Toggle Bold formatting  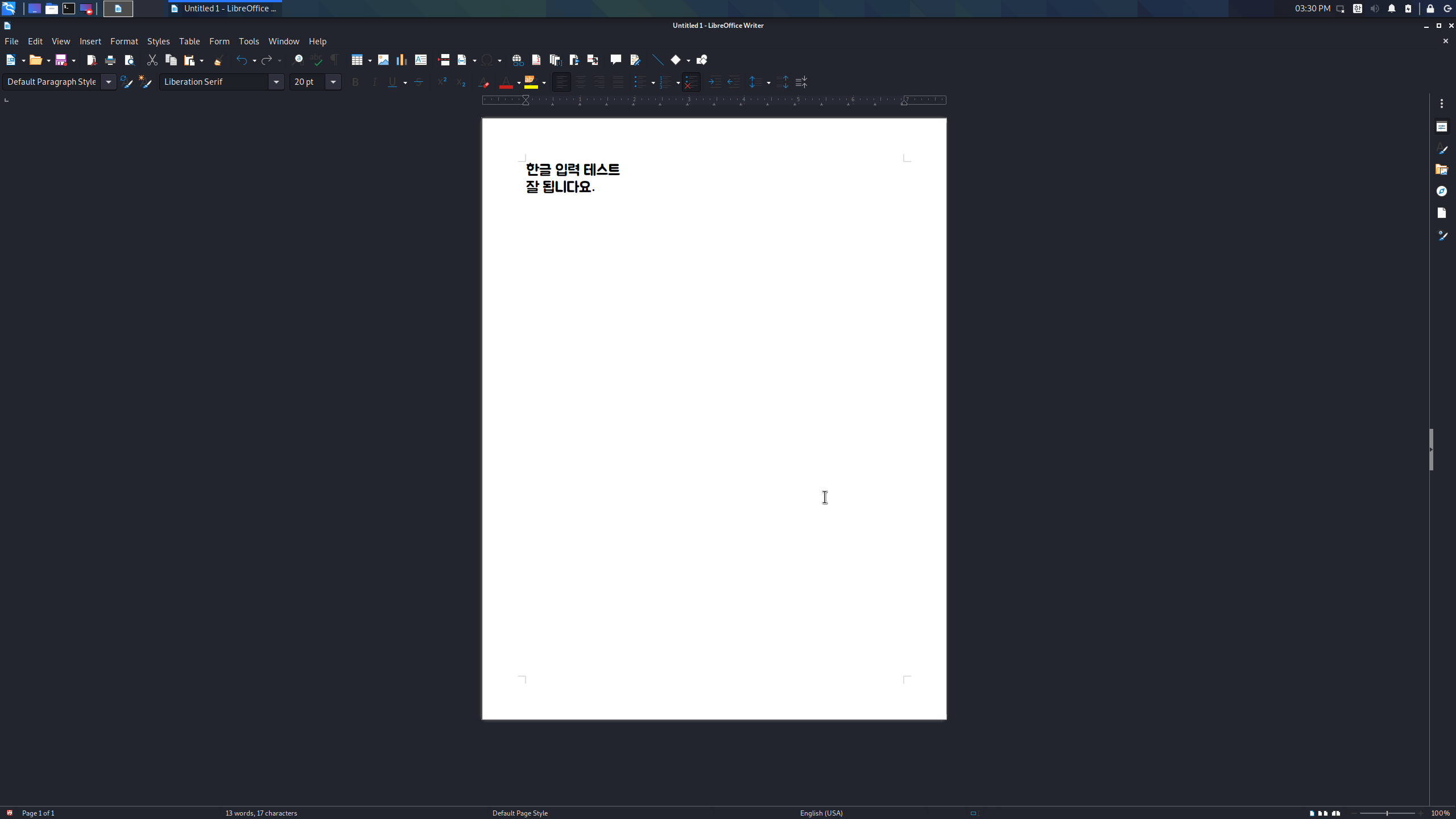pos(355,82)
